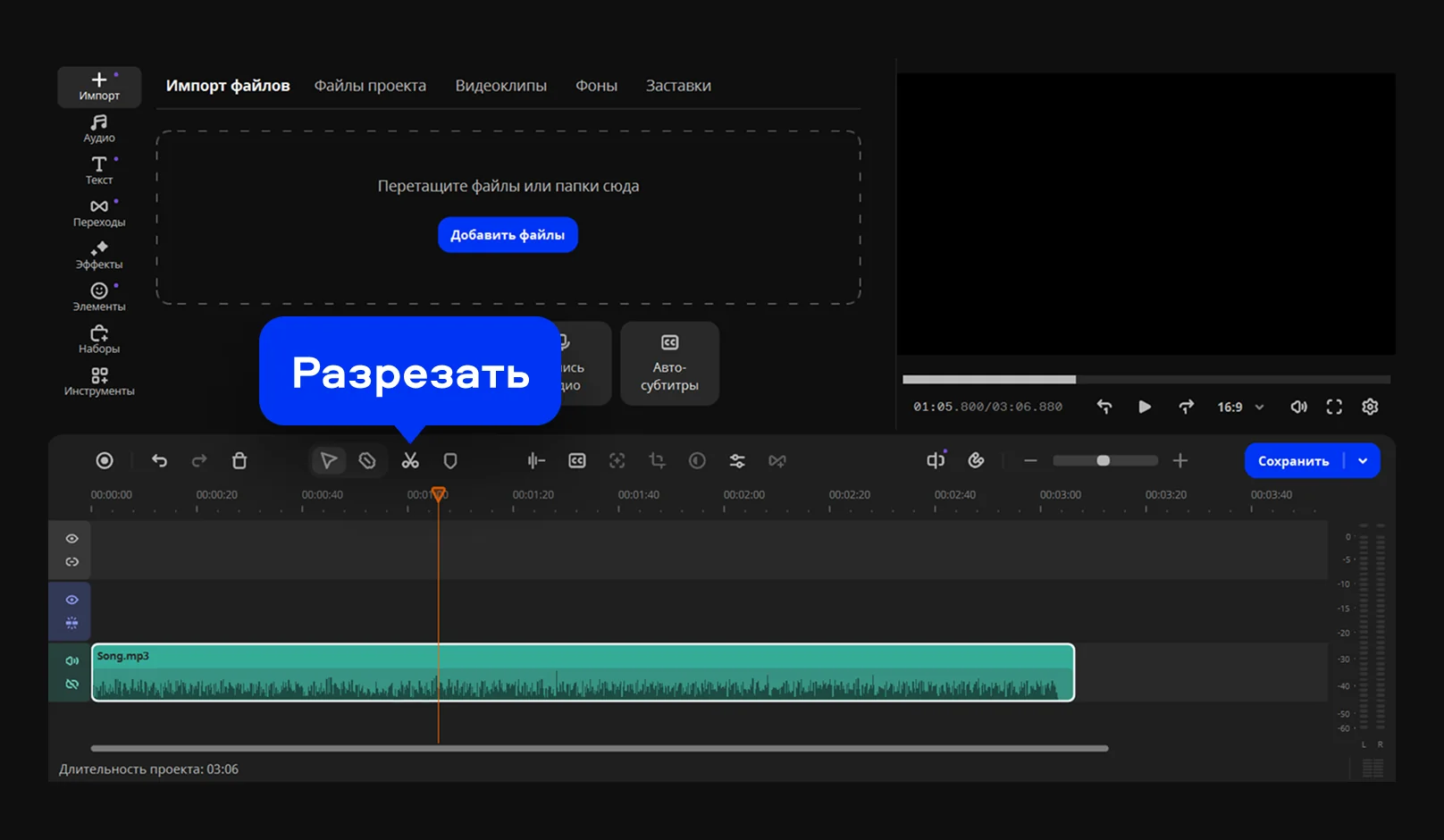Switch to the Файлы проекта tab

(x=370, y=86)
